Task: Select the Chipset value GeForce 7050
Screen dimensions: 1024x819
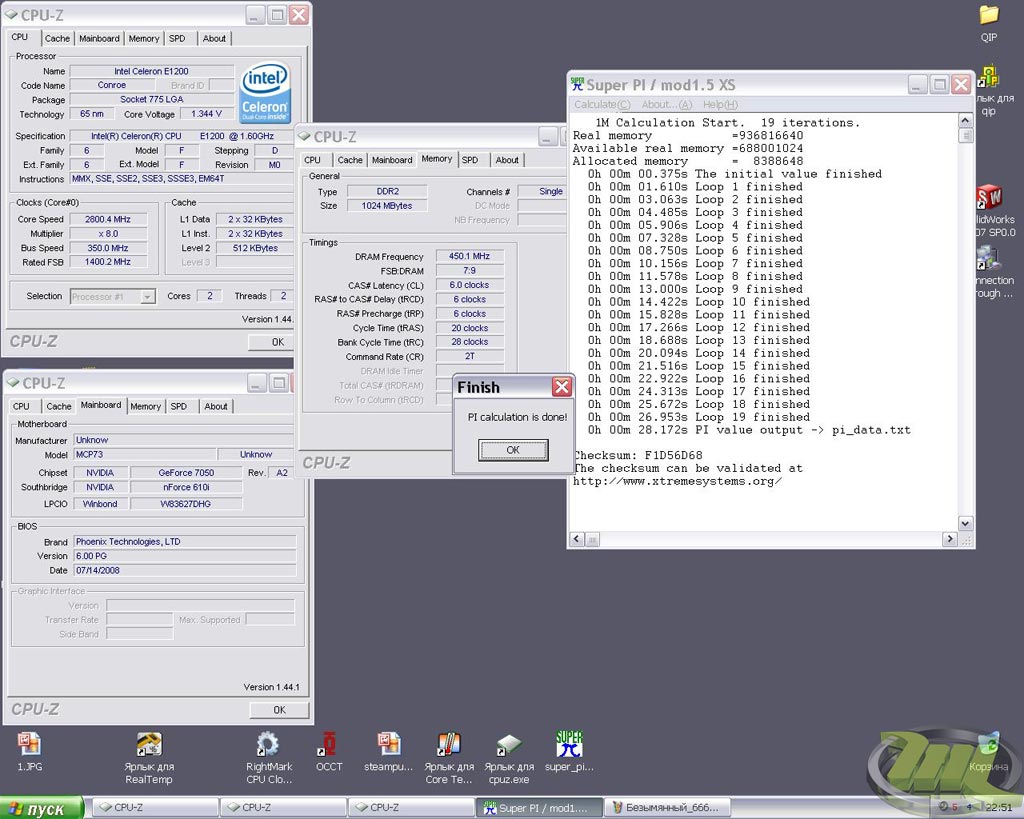Action: click(x=186, y=473)
